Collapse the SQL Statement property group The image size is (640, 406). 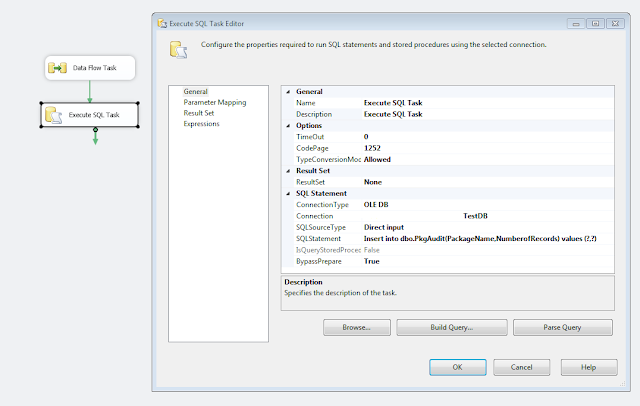[x=288, y=193]
